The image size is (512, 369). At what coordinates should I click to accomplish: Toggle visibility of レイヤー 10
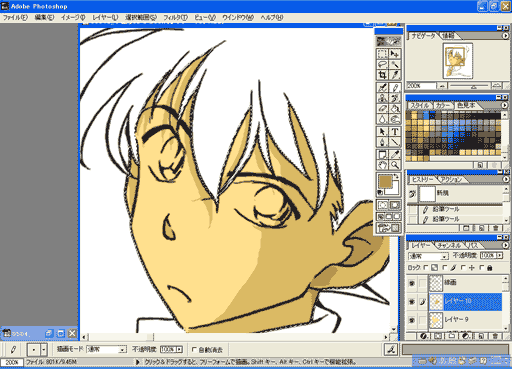tap(412, 302)
